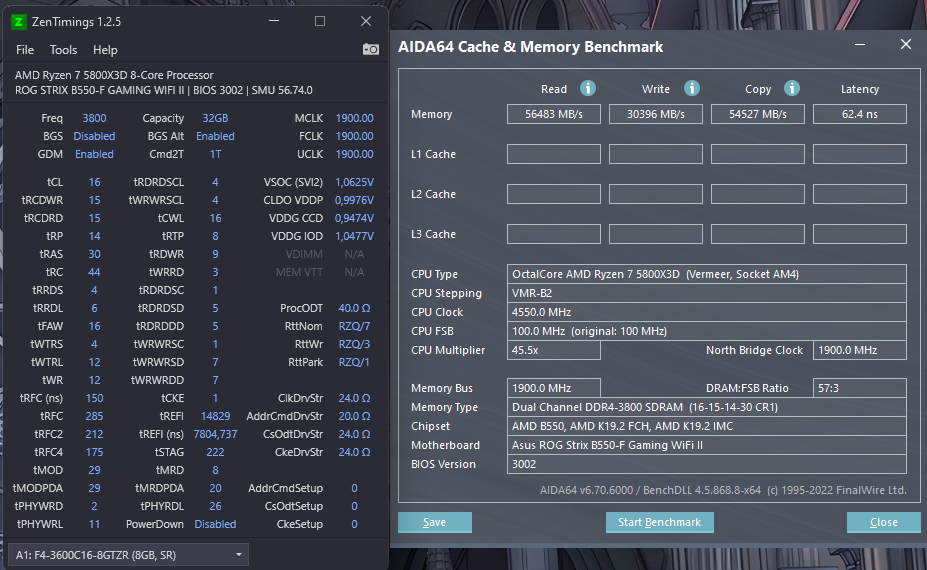Click the CPU Stepping value VMR-B2
The height and width of the screenshot is (570, 927).
click(x=706, y=293)
